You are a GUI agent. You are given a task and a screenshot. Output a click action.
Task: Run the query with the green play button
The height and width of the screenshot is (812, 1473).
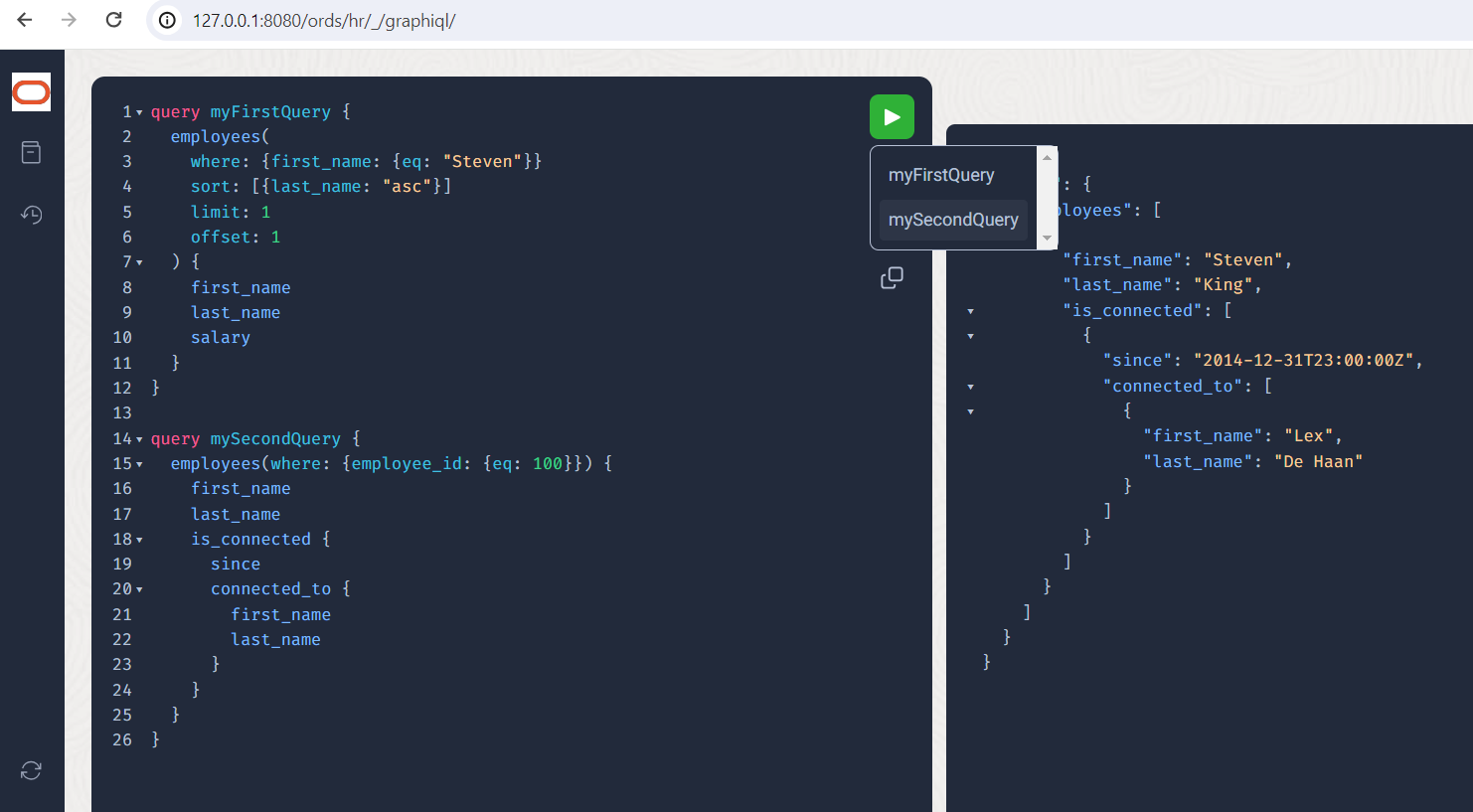[892, 116]
